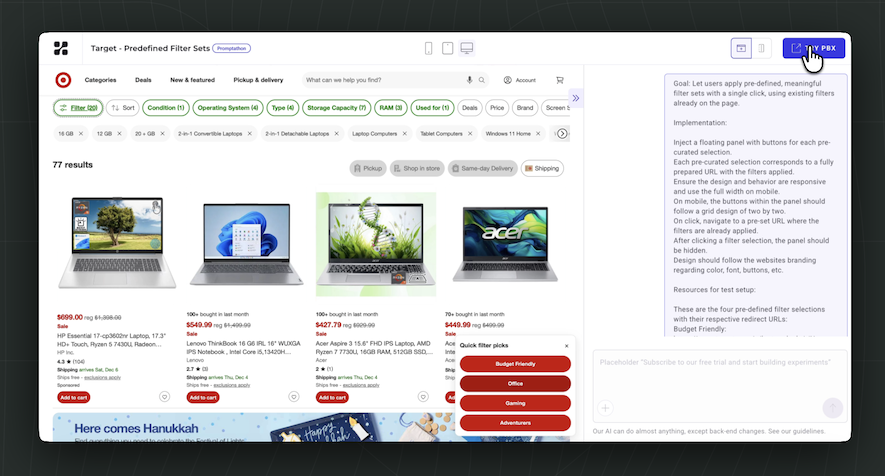The height and width of the screenshot is (476, 885).
Task: Apply the Budget Friendly quick filter
Action: tap(515, 364)
